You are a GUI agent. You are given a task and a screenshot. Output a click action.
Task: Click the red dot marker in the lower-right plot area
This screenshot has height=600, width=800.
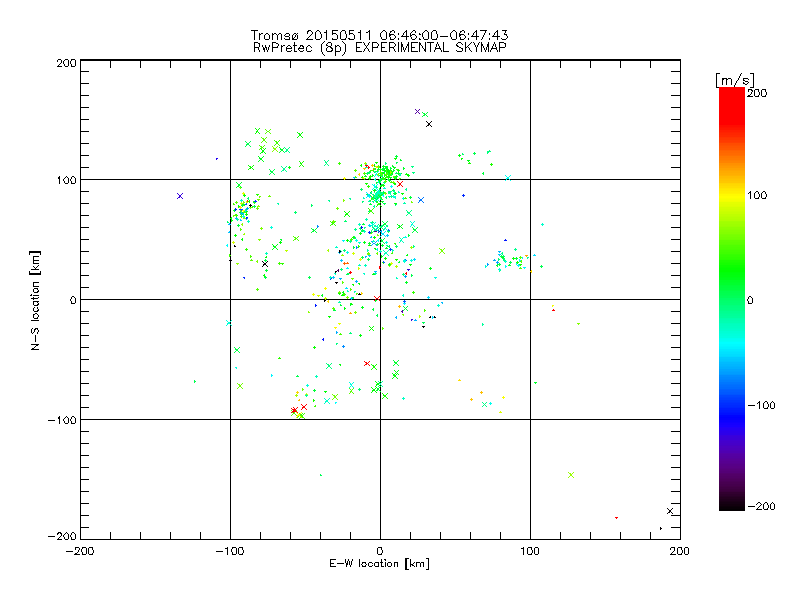616,518
